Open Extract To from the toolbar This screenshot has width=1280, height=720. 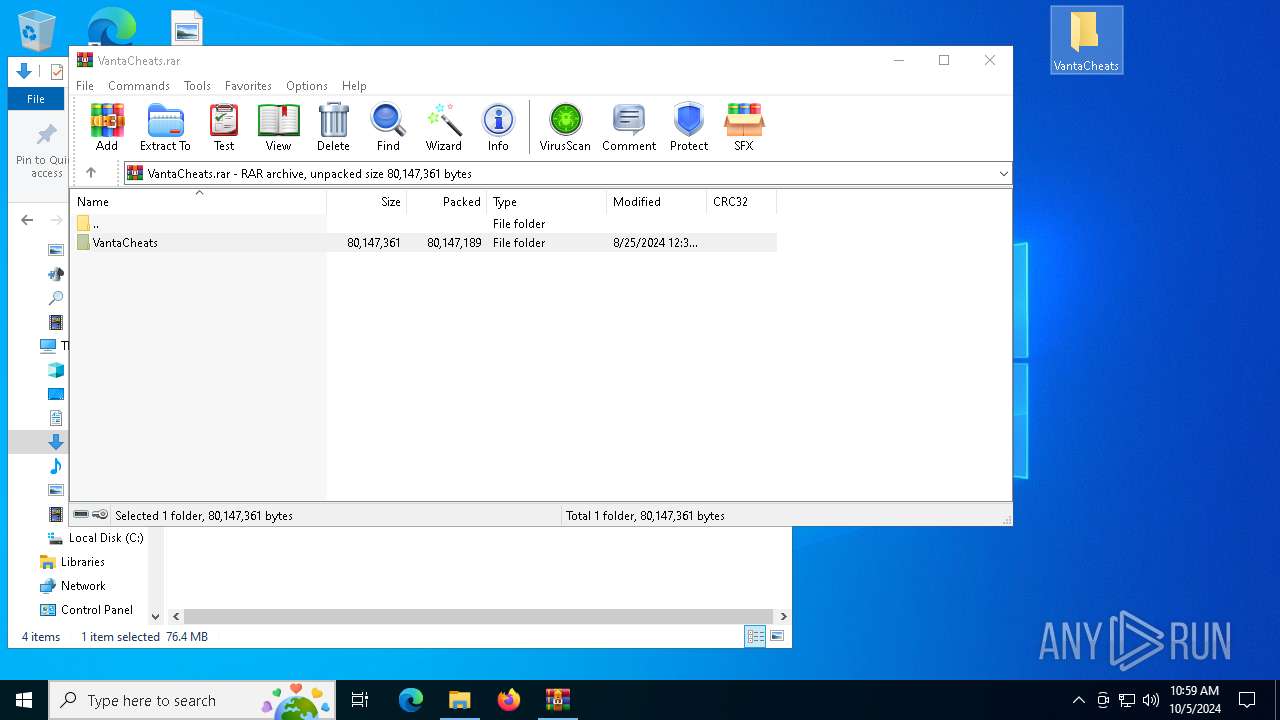click(x=165, y=127)
